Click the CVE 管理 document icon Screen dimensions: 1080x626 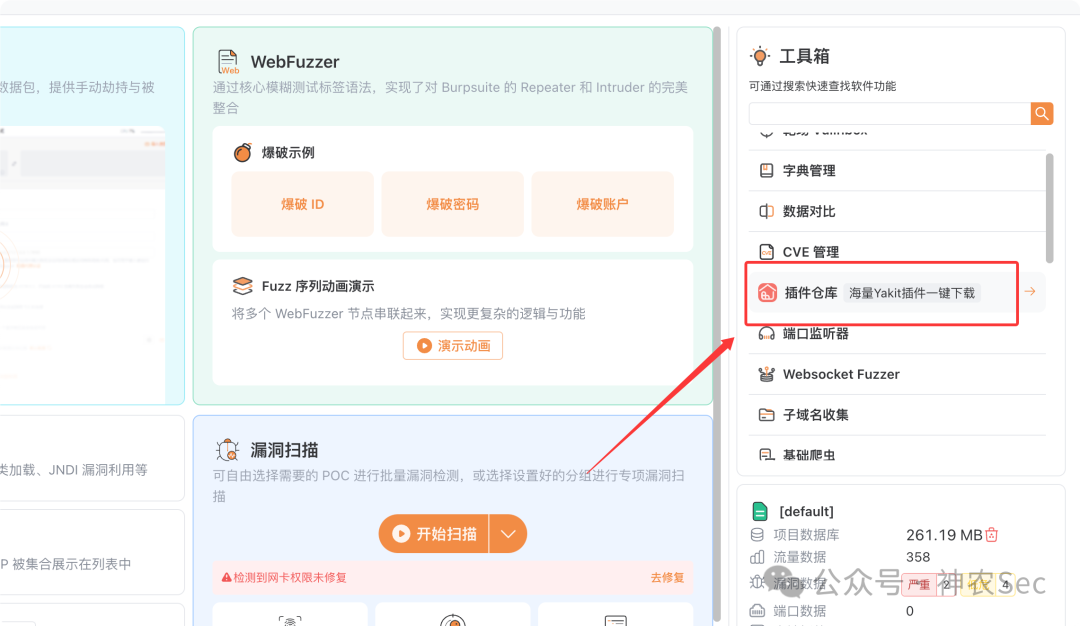pos(766,252)
